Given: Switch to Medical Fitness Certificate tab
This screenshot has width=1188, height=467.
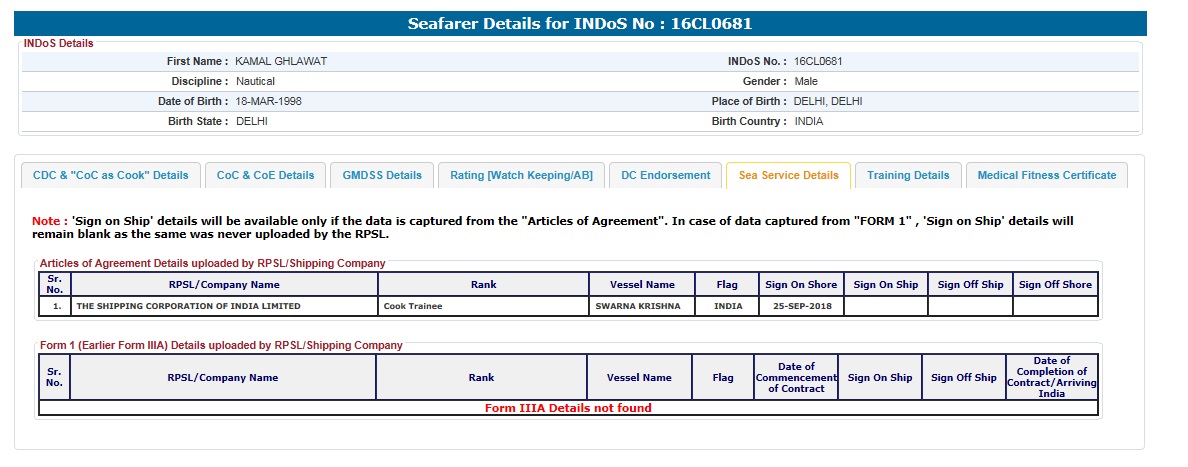Looking at the screenshot, I should click(1046, 175).
